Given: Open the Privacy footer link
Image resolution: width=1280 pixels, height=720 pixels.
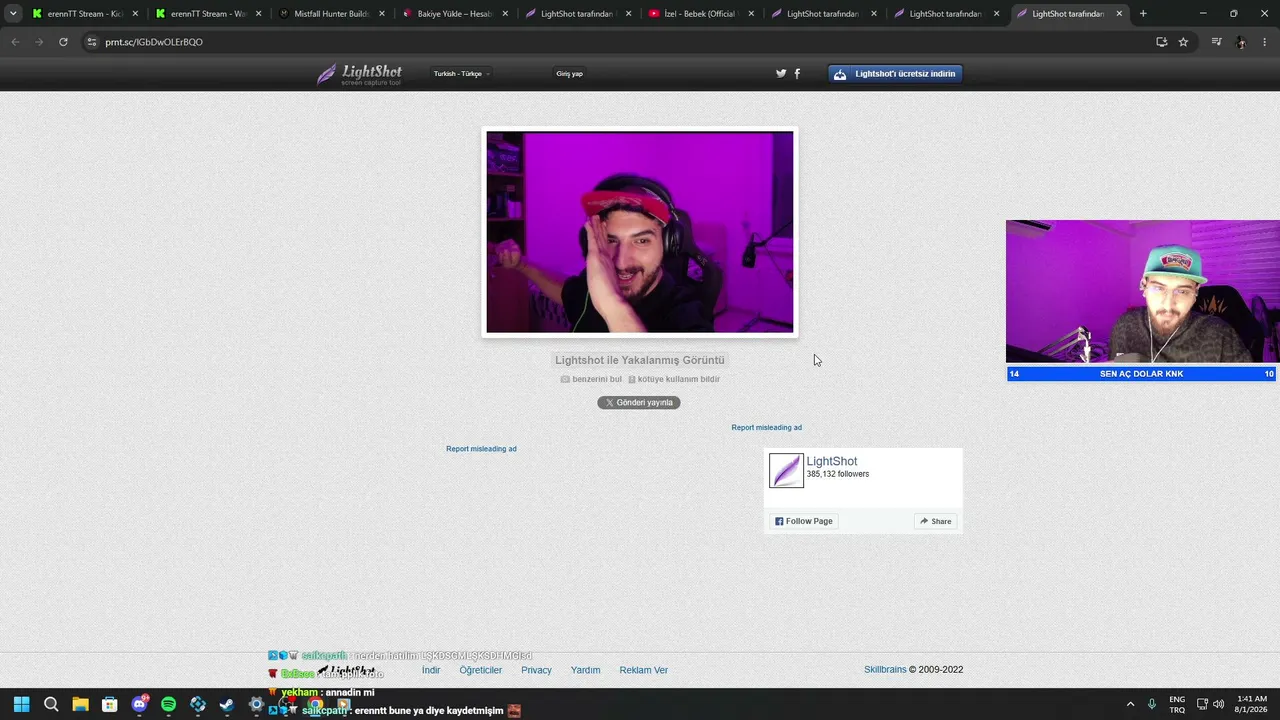Looking at the screenshot, I should pyautogui.click(x=536, y=670).
